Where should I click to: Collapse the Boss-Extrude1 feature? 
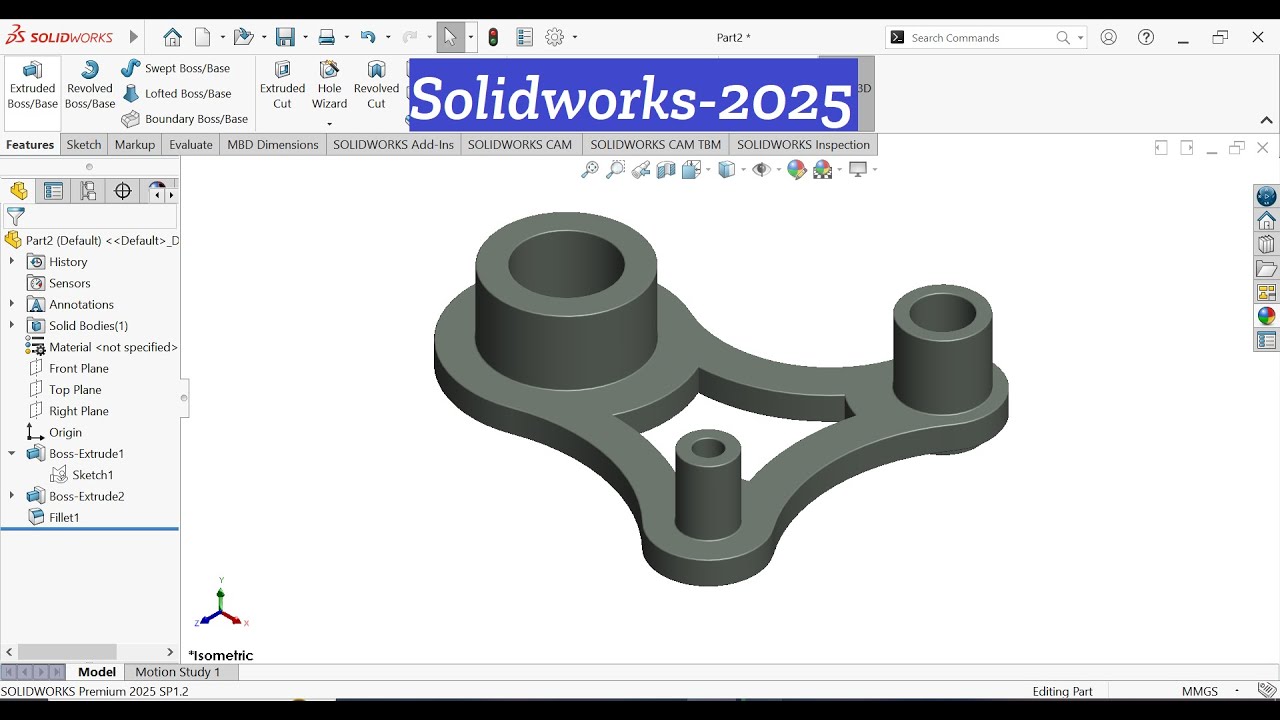point(12,453)
